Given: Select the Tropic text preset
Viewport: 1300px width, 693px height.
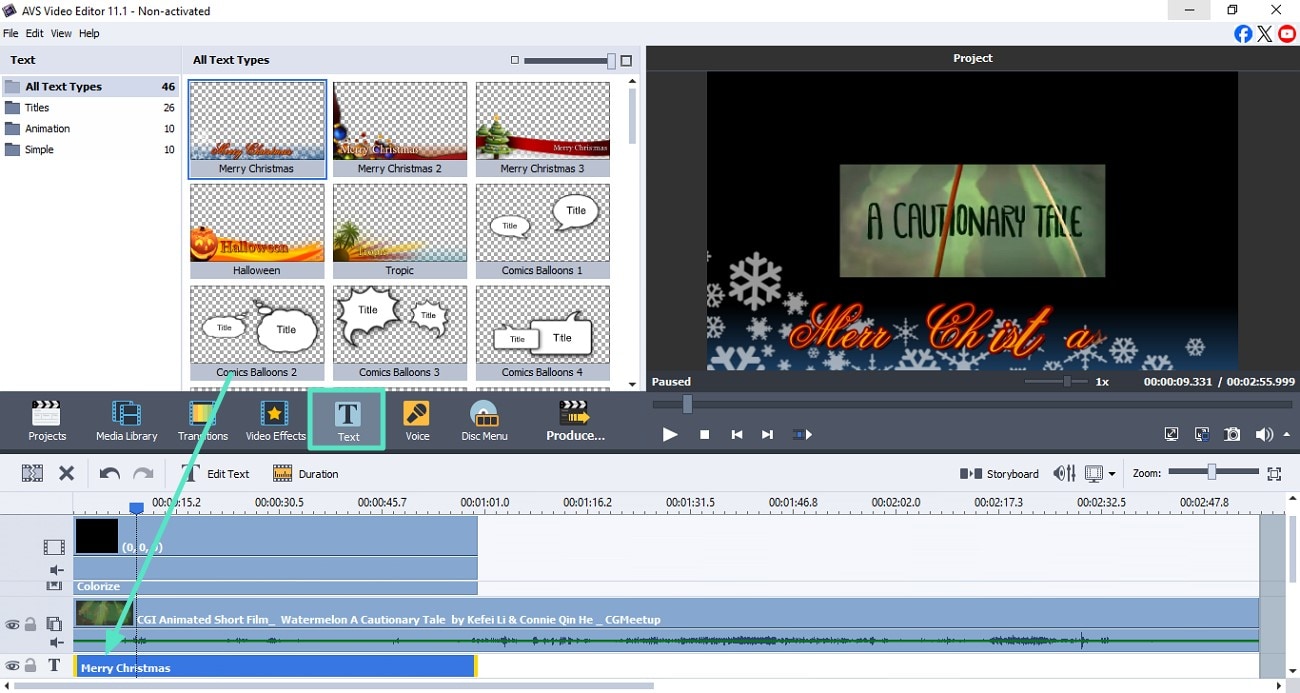Looking at the screenshot, I should 400,231.
